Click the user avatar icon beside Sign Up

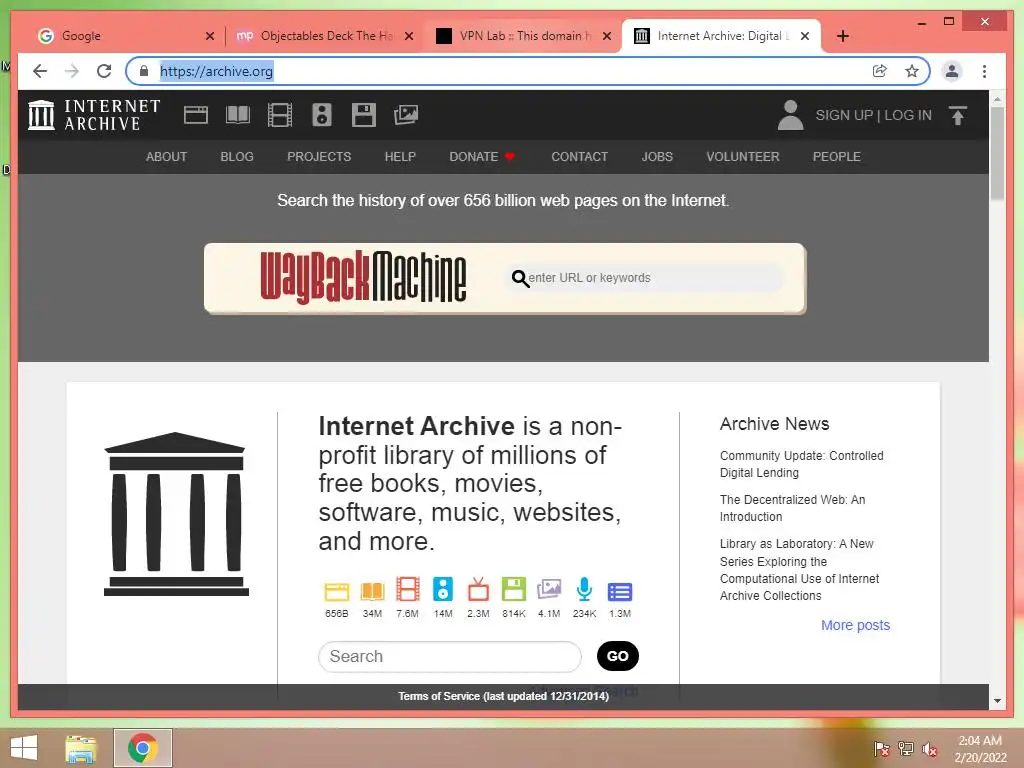point(790,115)
